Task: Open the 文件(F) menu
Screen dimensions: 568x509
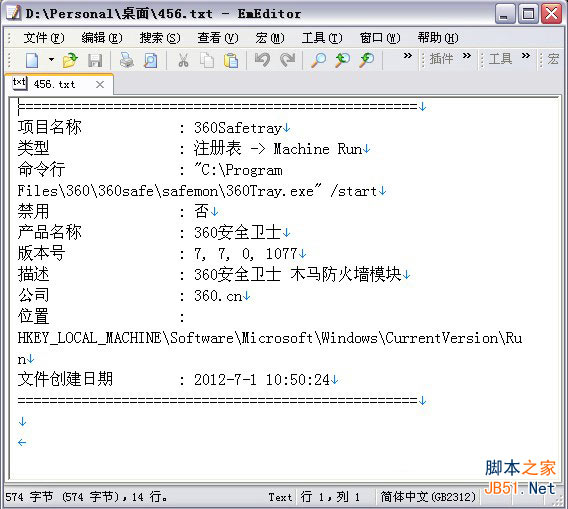Action: tap(44, 38)
